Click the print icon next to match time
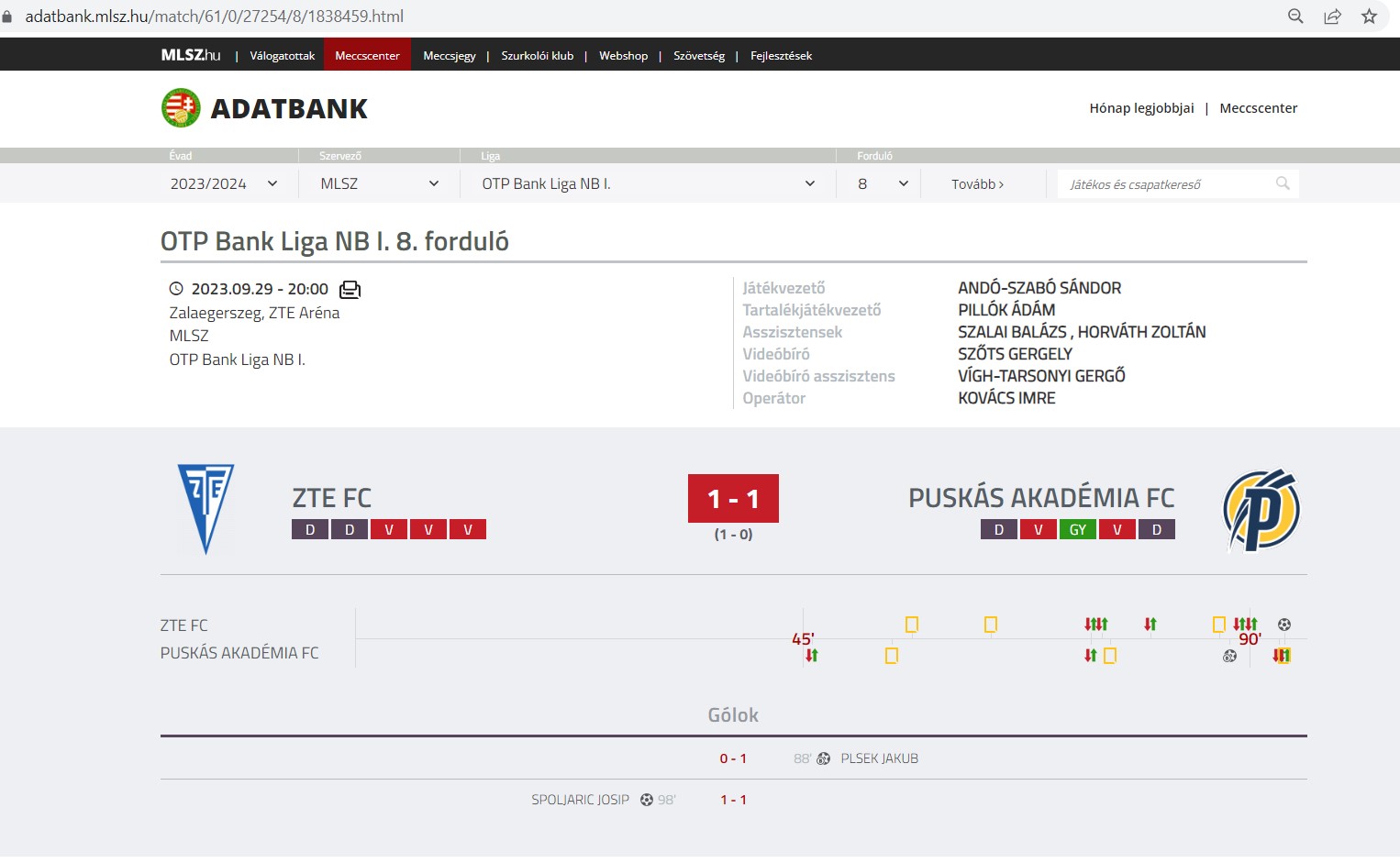The height and width of the screenshot is (863, 1400). pyautogui.click(x=350, y=290)
